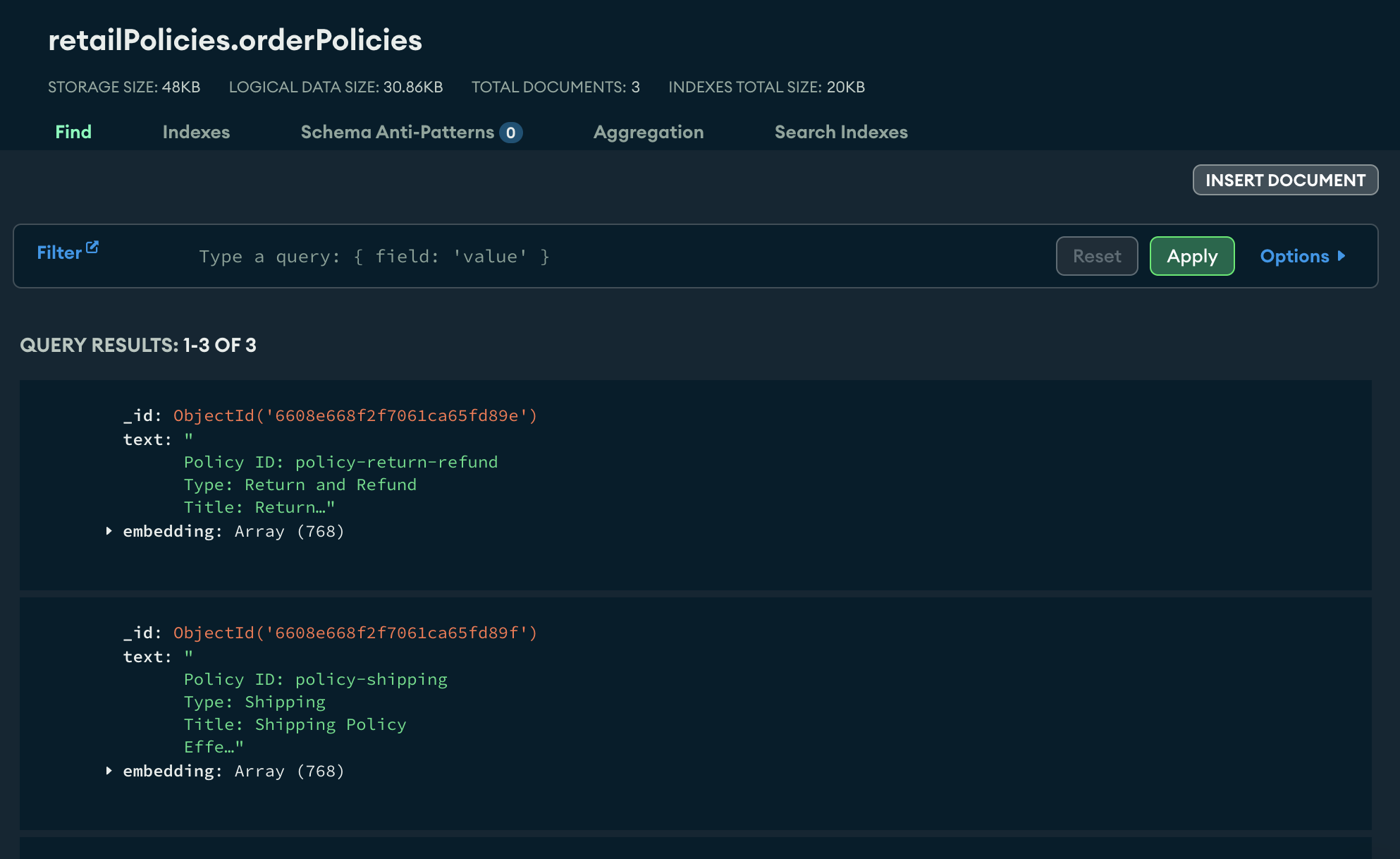Click the Filter link label

point(59,252)
